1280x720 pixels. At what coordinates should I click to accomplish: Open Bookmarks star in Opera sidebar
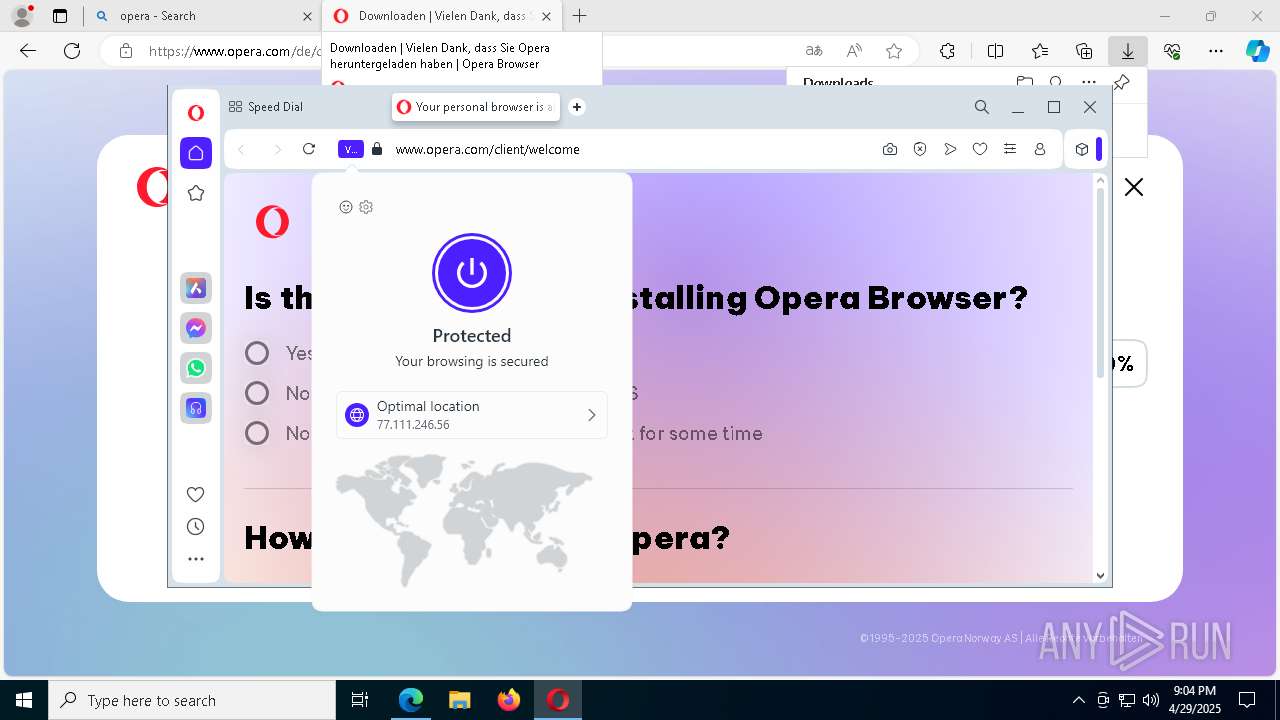pyautogui.click(x=196, y=193)
